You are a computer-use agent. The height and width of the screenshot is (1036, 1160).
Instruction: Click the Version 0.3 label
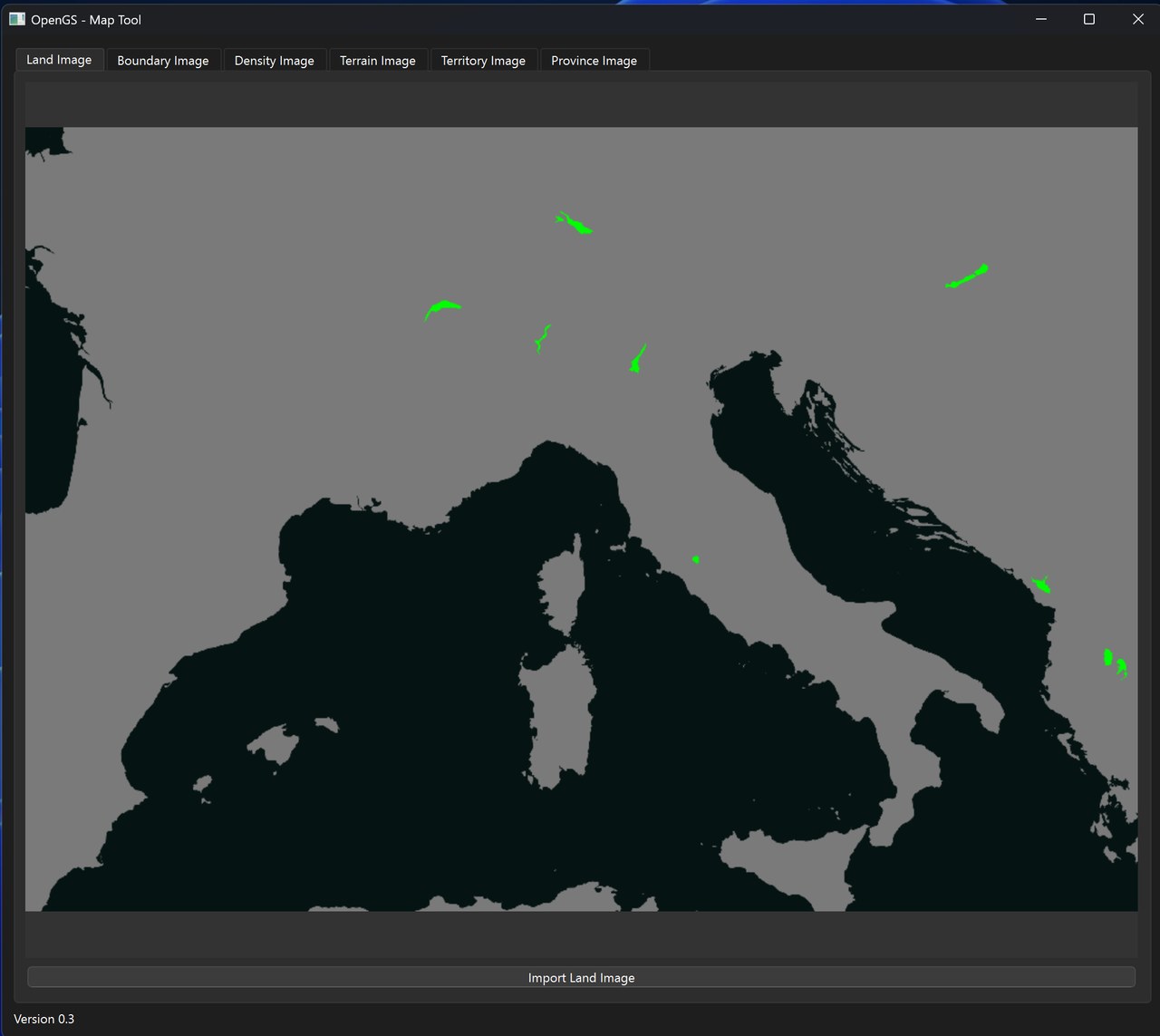tap(43, 1019)
